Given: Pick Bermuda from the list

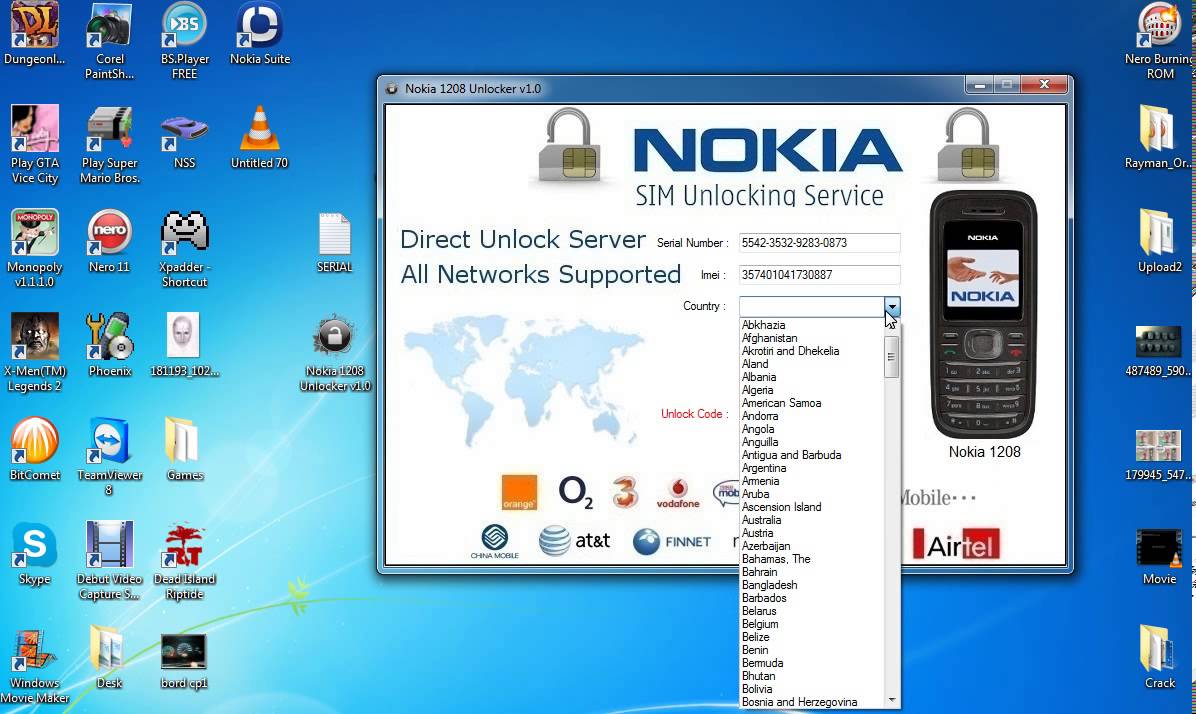Looking at the screenshot, I should tap(762, 663).
